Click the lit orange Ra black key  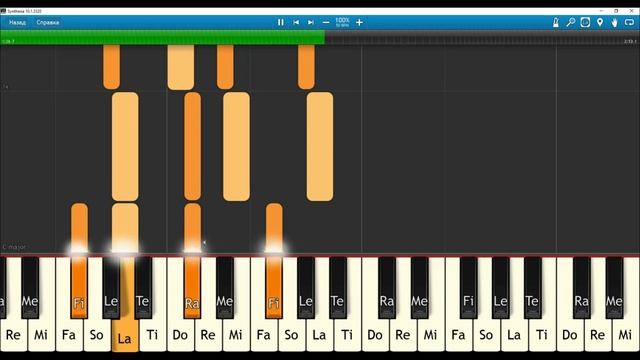192,288
